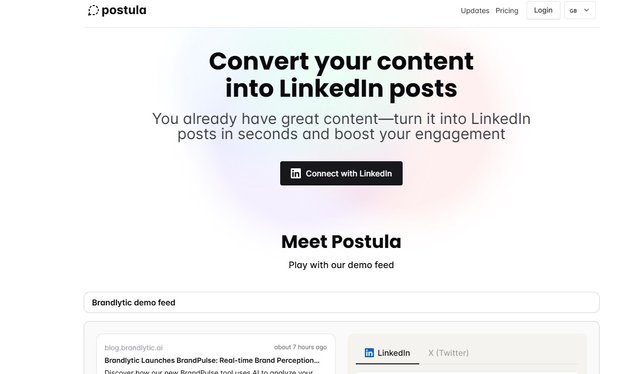The image size is (640, 374).
Task: Go to the Pricing page
Action: click(x=507, y=11)
